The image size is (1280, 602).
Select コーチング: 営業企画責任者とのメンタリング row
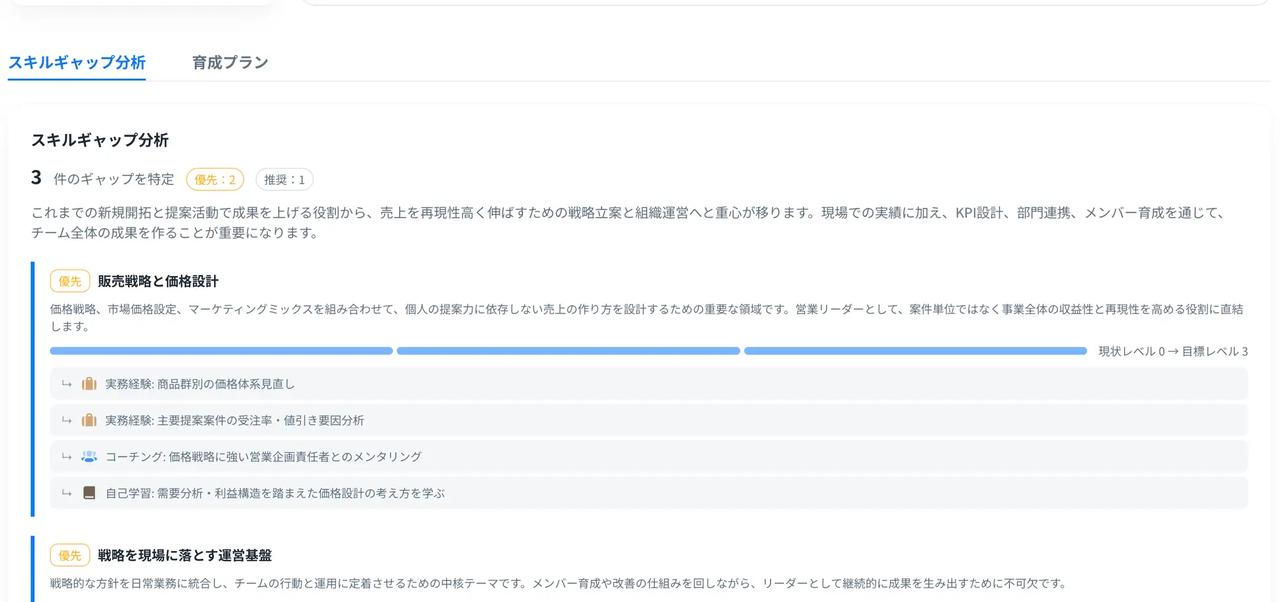[649, 456]
